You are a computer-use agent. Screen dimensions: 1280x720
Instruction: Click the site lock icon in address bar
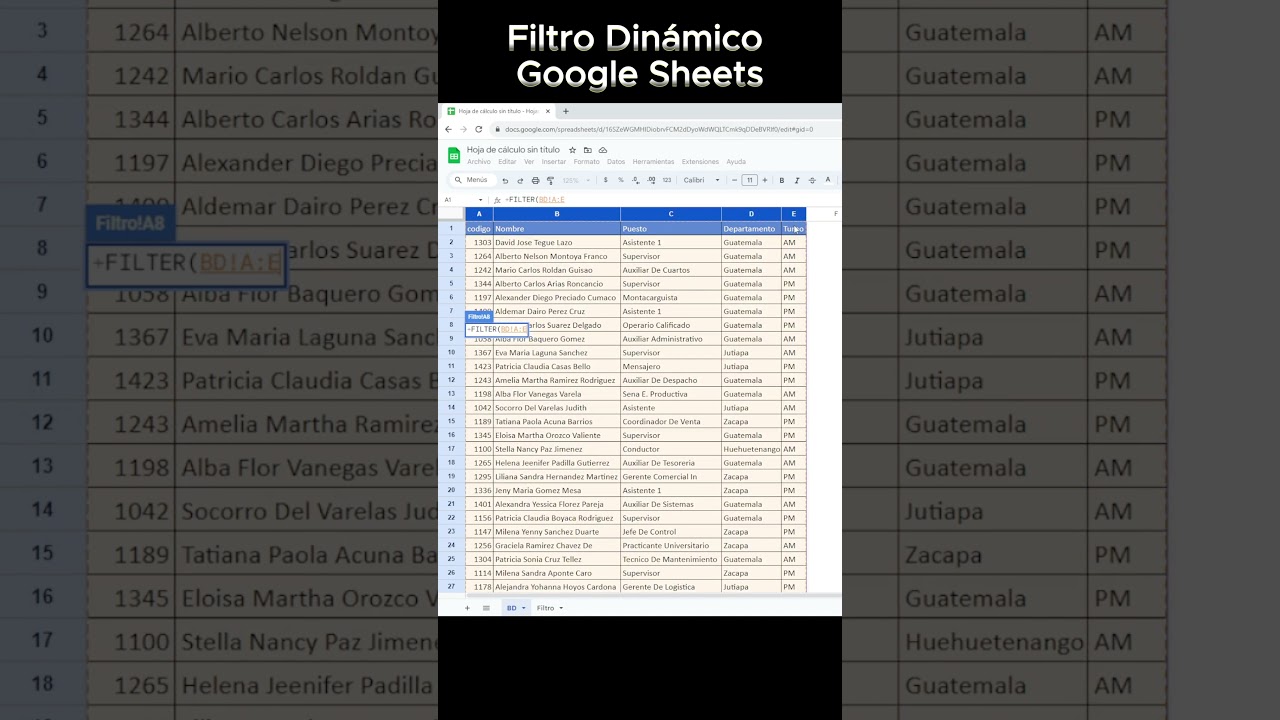[x=498, y=129]
